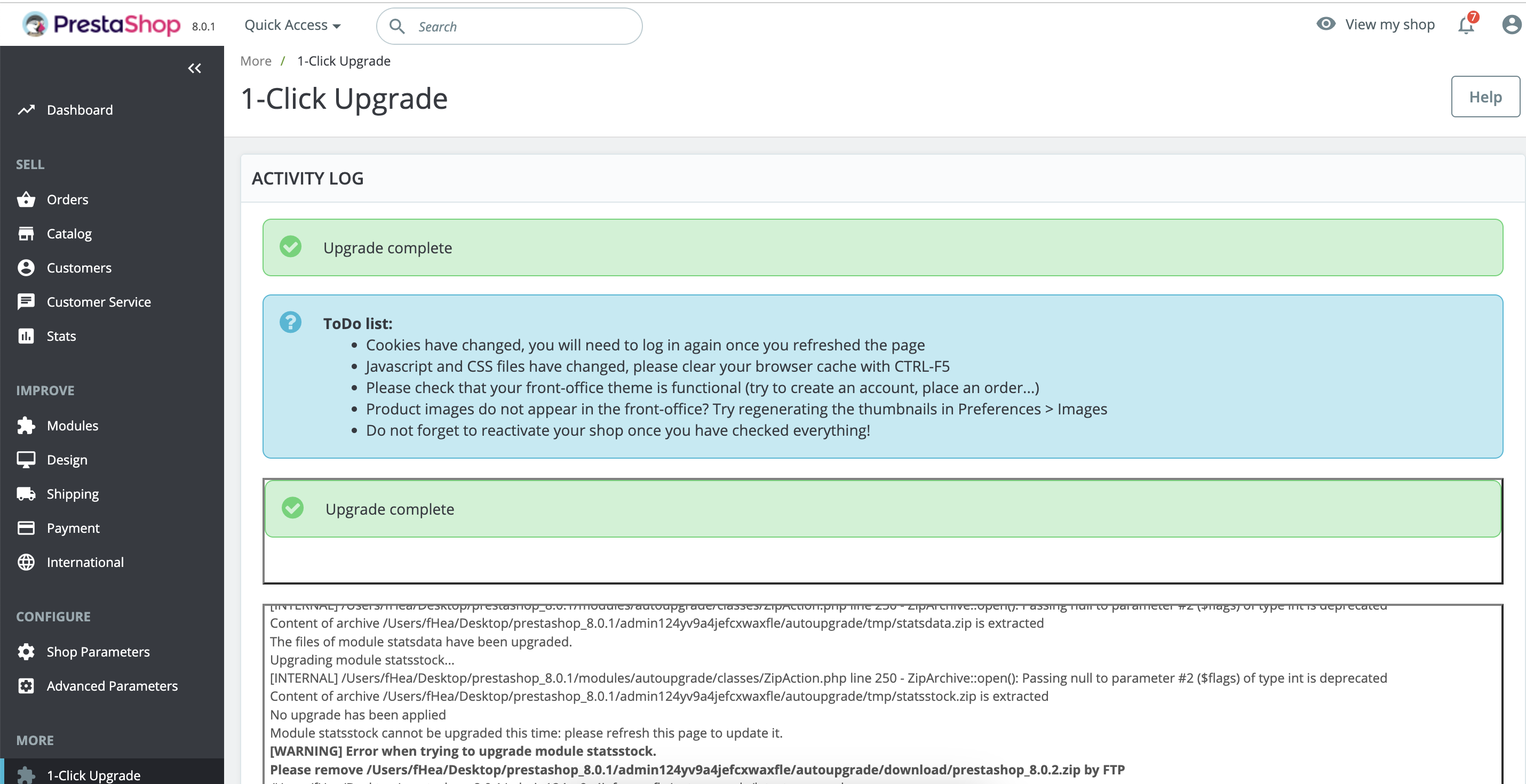Open the Dashboard via its trend chart icon
The image size is (1526, 784).
coord(27,109)
